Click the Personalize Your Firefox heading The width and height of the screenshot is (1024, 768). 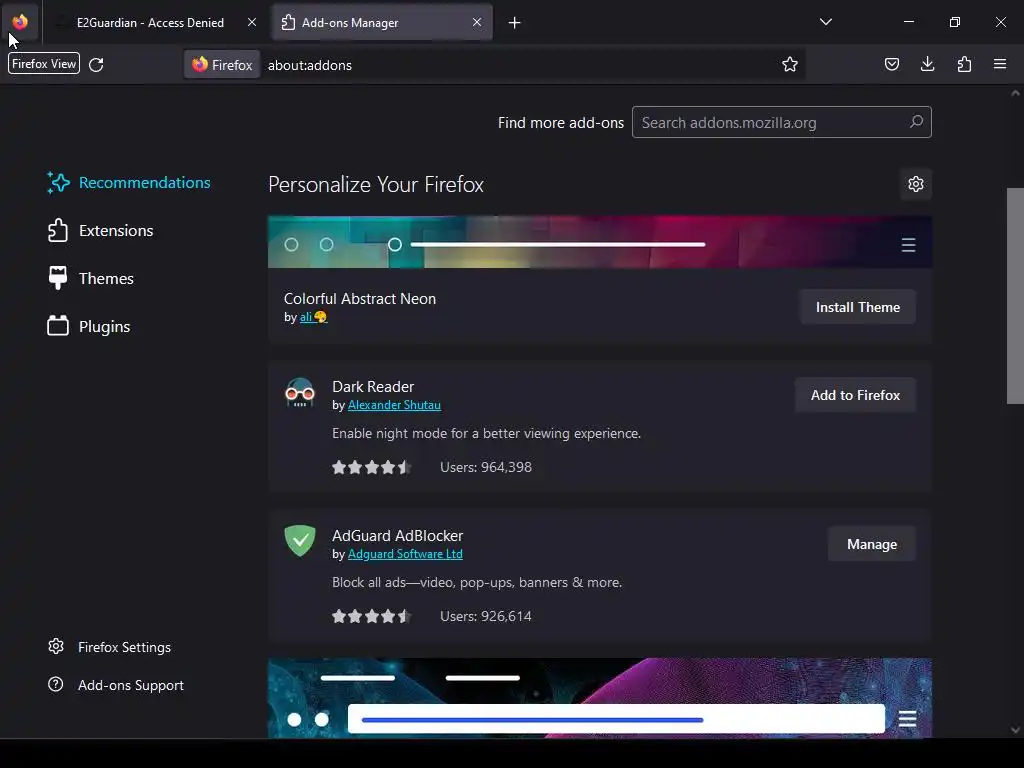[376, 185]
